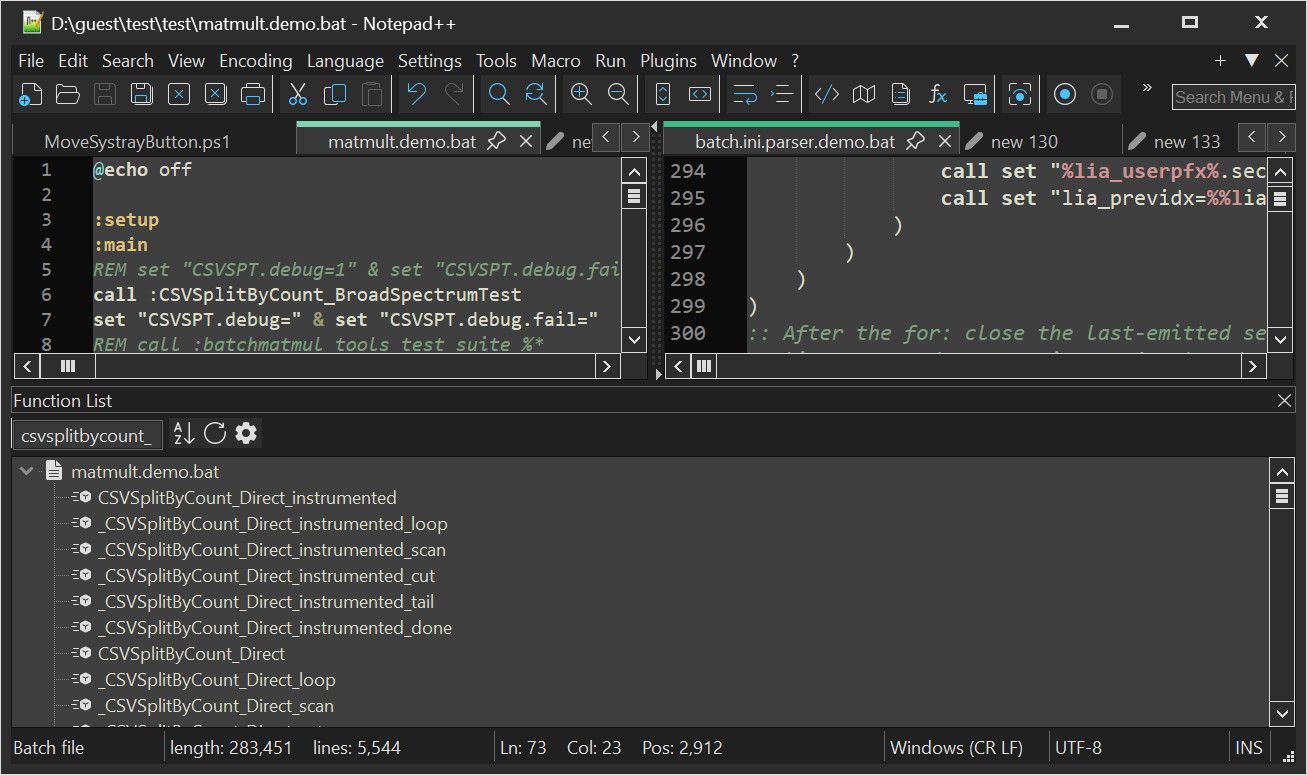Click the Windows (CR LF) status bar entry

pyautogui.click(x=956, y=748)
